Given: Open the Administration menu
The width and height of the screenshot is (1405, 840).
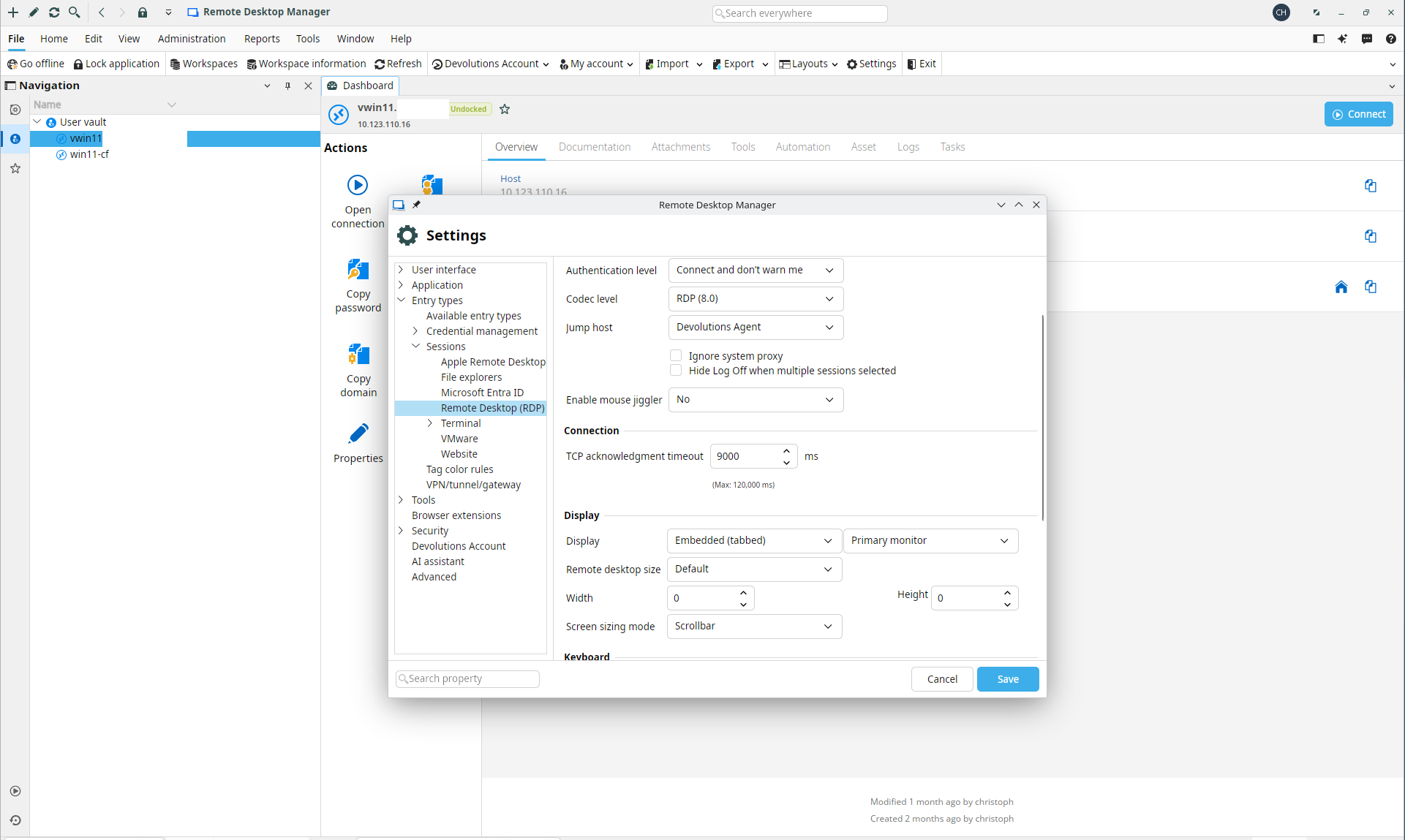Looking at the screenshot, I should [x=192, y=39].
